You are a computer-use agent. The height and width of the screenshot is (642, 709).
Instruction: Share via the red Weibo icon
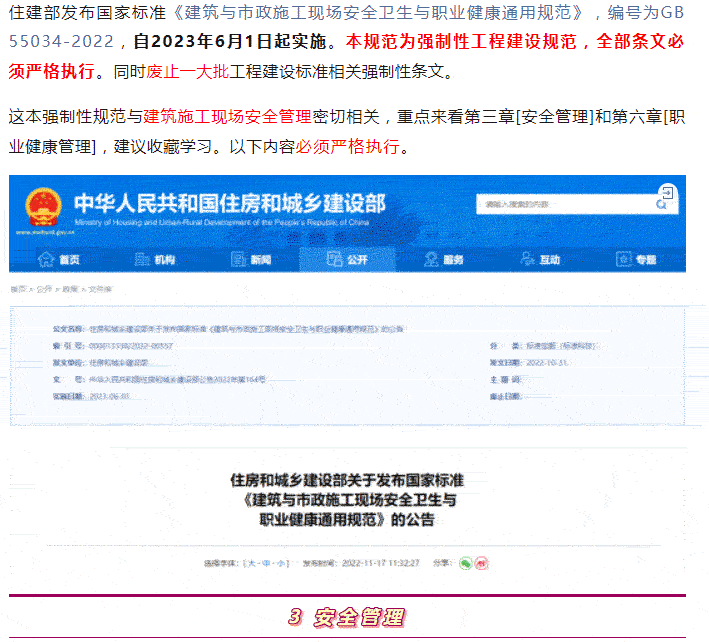482,564
